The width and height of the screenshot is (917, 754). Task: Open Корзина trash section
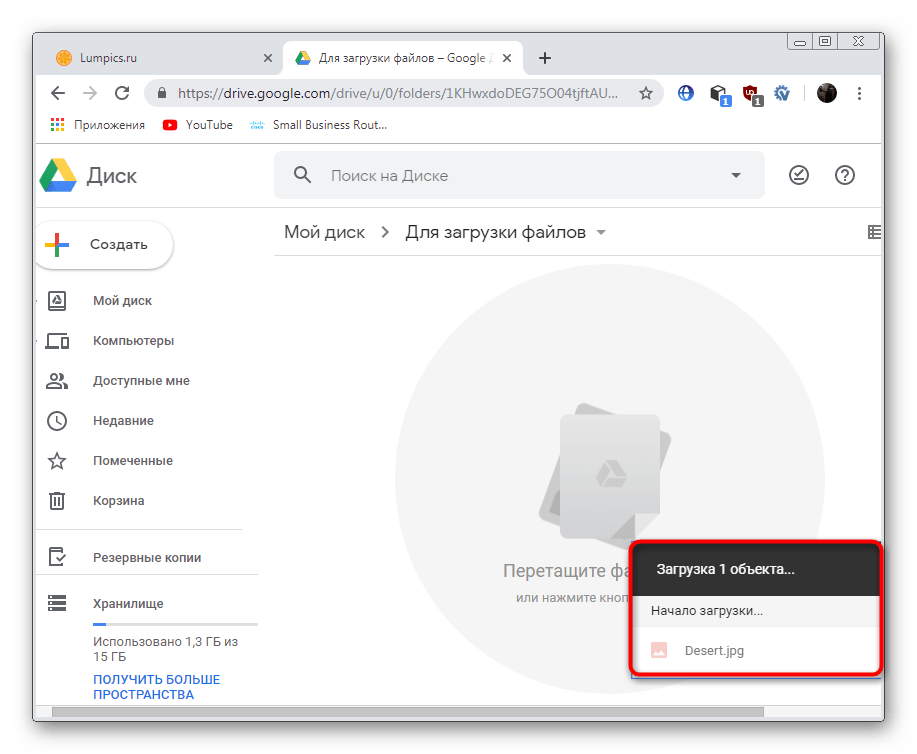pyautogui.click(x=118, y=501)
